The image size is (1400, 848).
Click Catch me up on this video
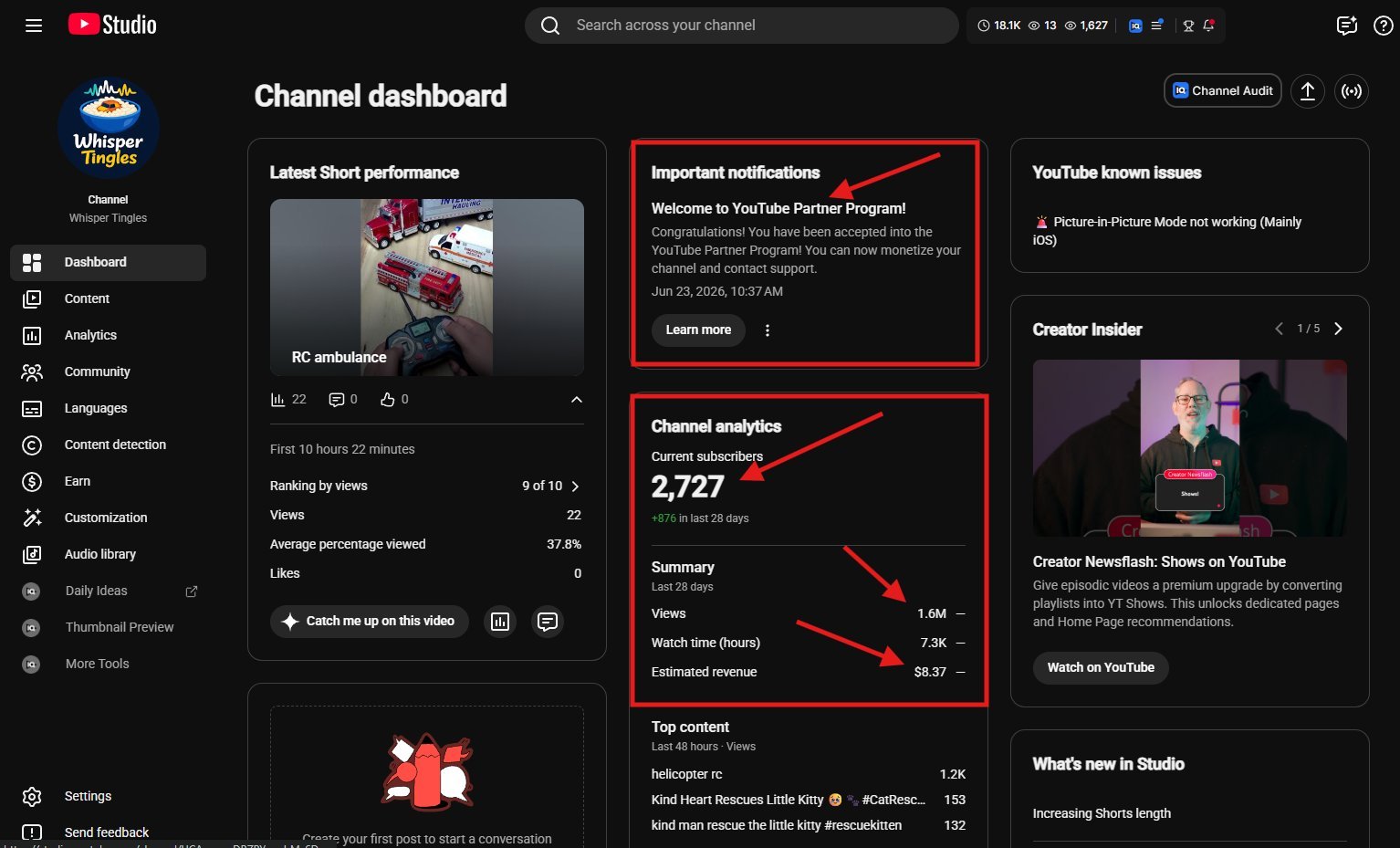369,622
